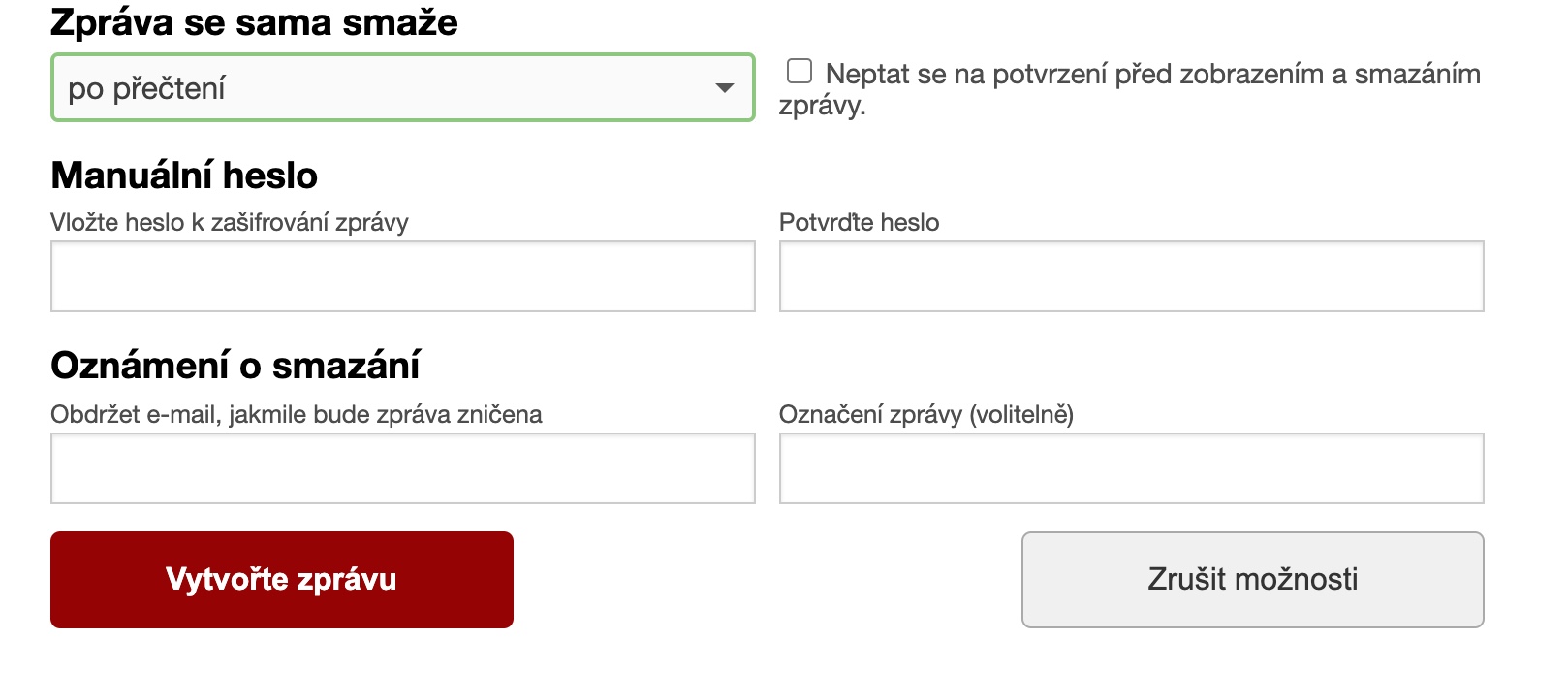Click the 'Zpráva se sama smaže' heading
Image resolution: width=1568 pixels, height=673 pixels.
(x=254, y=22)
